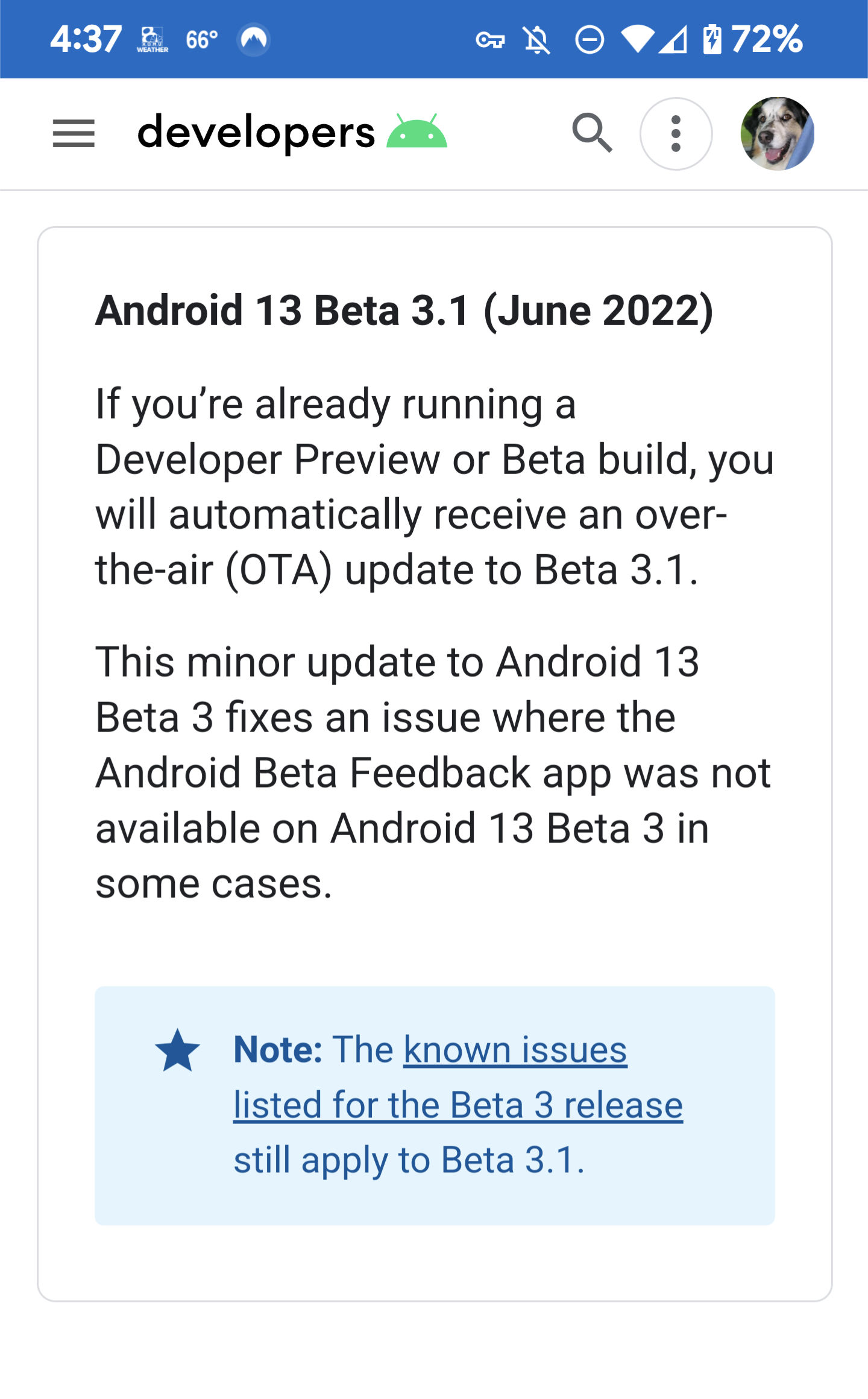Follow 'listed for the Beta 3 release' link
Image resolution: width=868 pixels, height=1399 pixels.
[x=458, y=1105]
